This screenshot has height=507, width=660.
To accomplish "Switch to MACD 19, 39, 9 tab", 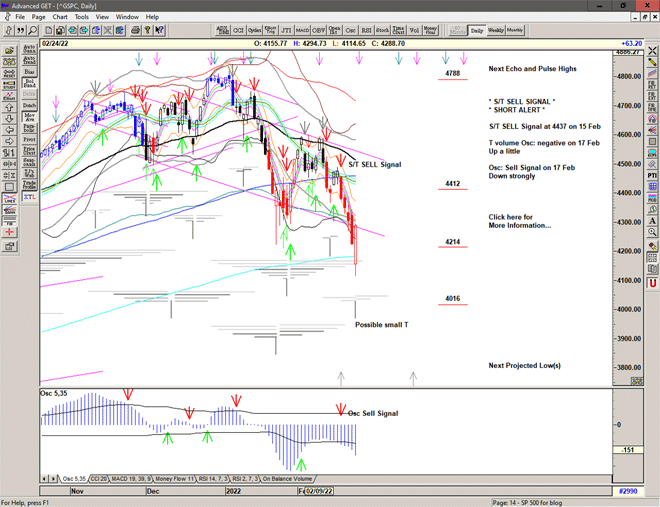I will [133, 480].
